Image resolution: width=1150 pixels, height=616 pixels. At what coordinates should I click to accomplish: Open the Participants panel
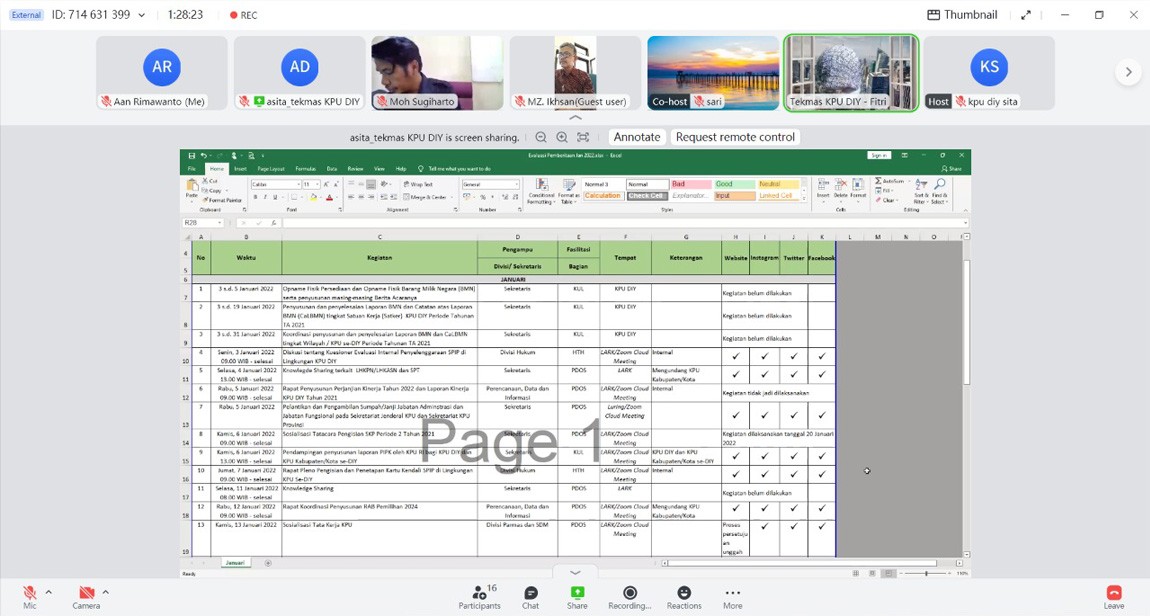(479, 597)
